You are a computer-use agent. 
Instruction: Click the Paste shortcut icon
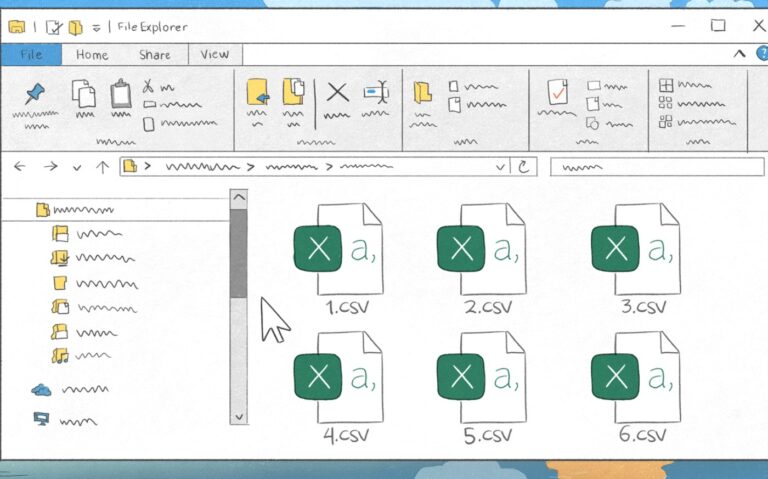tap(148, 124)
